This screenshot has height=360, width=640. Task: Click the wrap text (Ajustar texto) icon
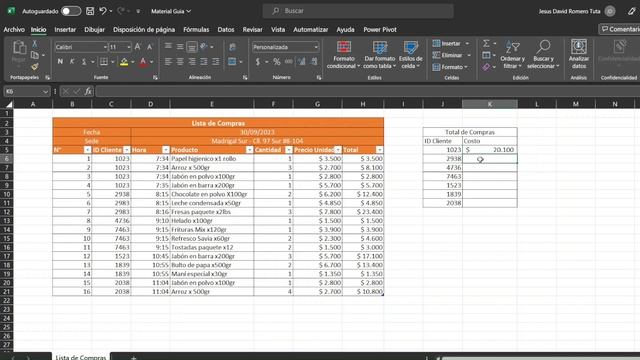coord(232,47)
